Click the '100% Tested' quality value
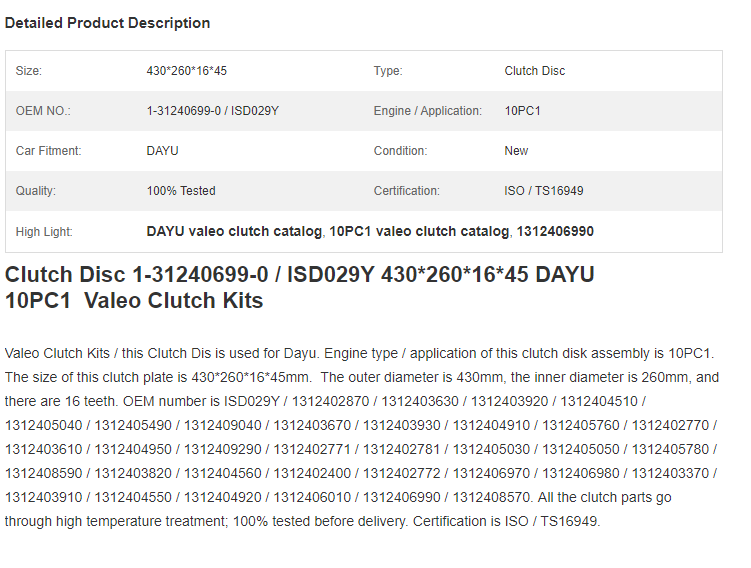The height and width of the screenshot is (568, 751). [181, 191]
